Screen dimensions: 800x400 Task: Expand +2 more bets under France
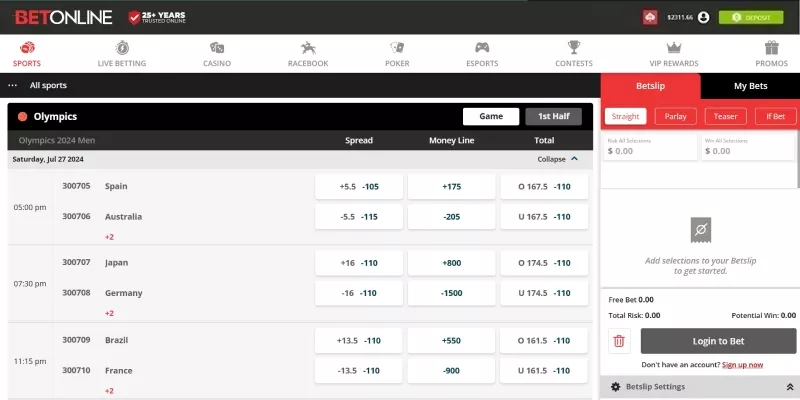tap(109, 391)
